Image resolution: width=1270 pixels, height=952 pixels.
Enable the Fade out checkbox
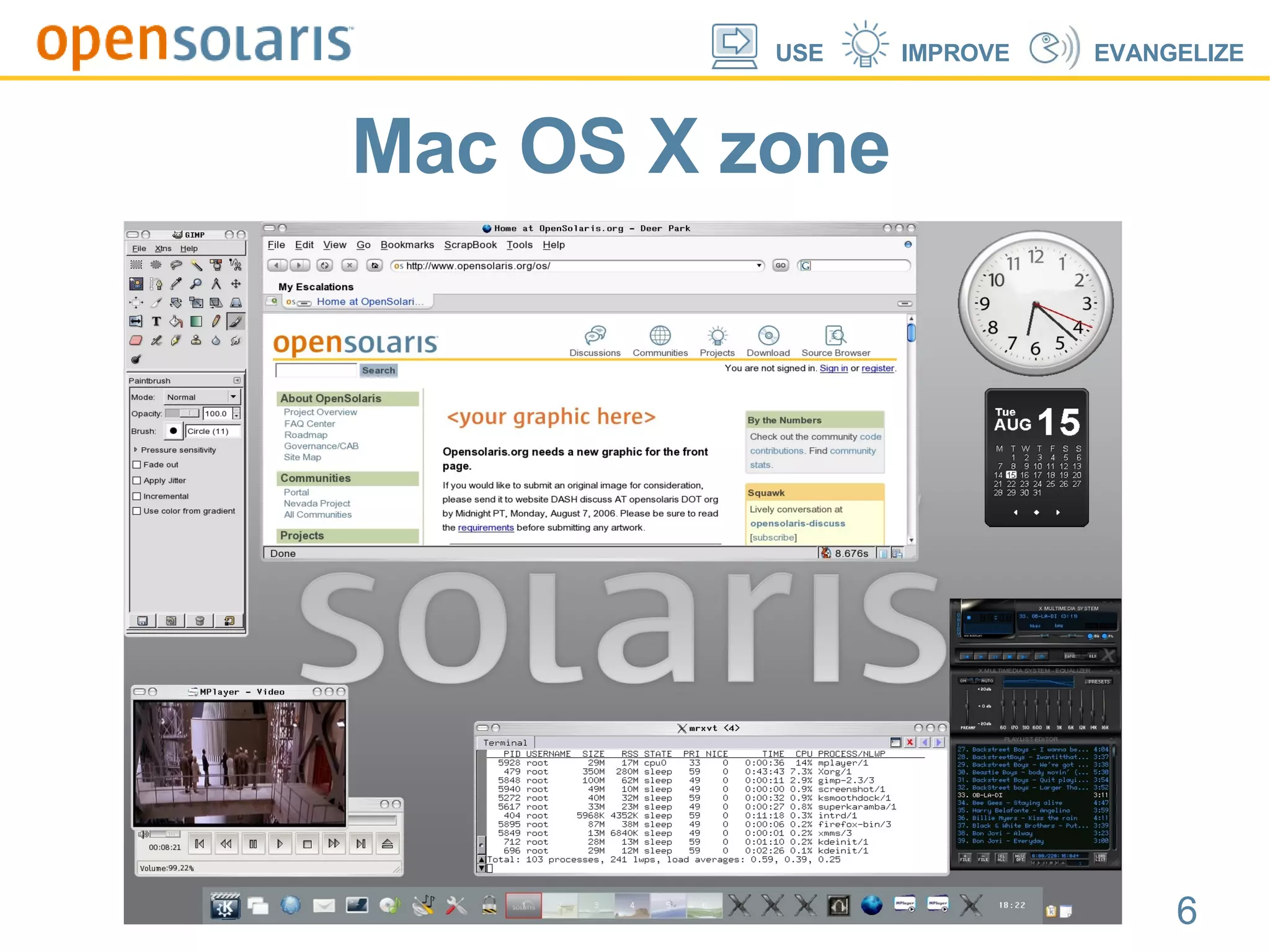click(136, 465)
